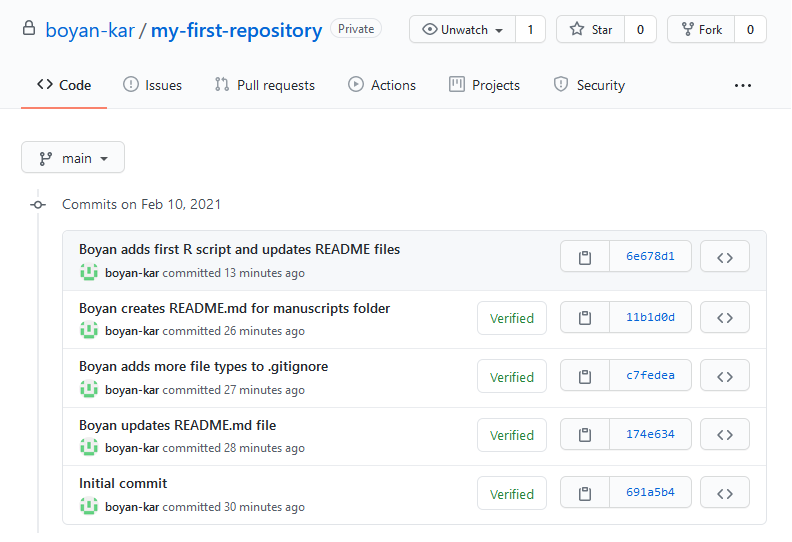Screen dimensions: 792x542
Task: Switch to the Issues tab
Action: click(153, 85)
